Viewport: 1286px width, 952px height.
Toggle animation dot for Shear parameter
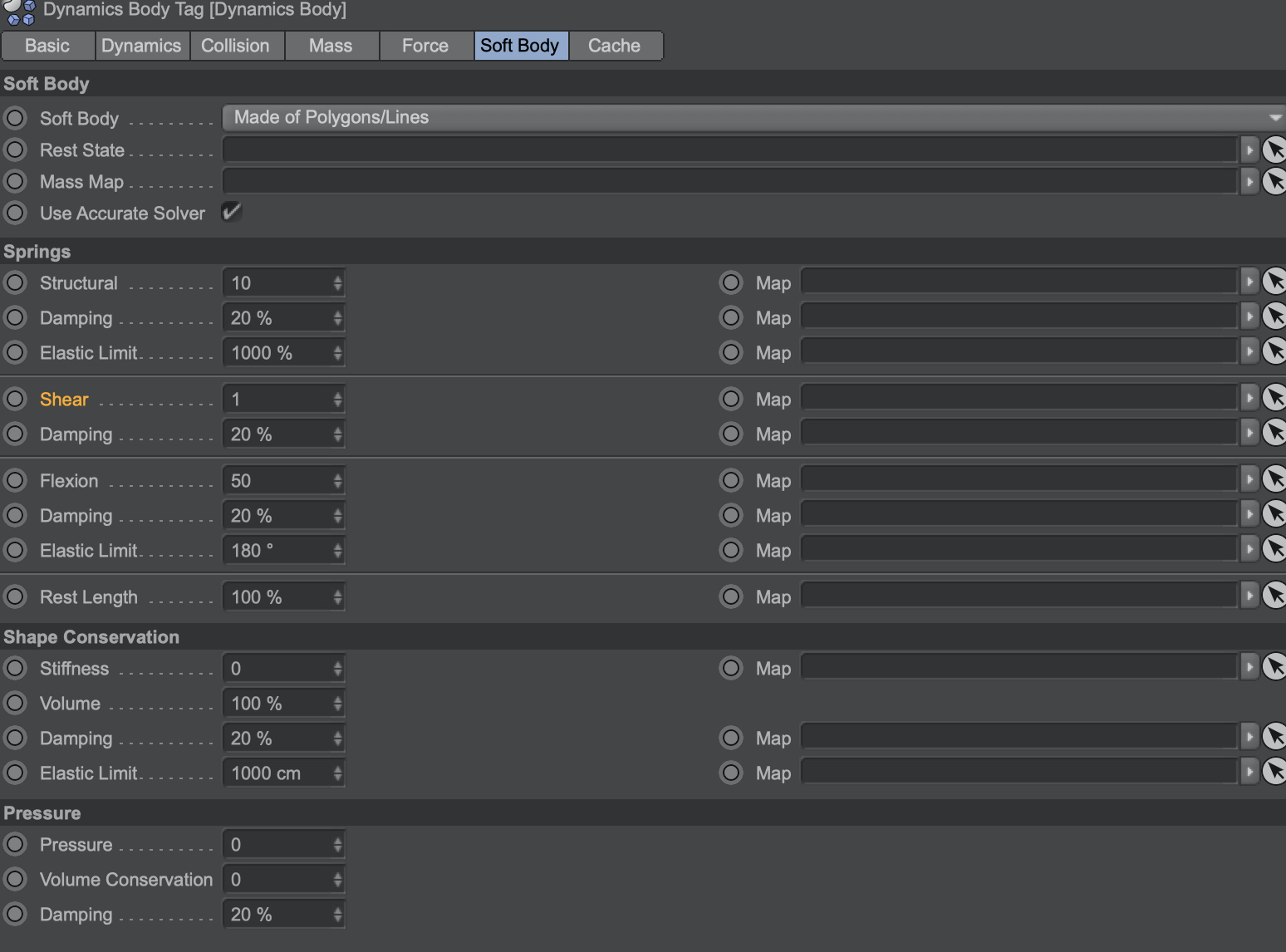15,399
